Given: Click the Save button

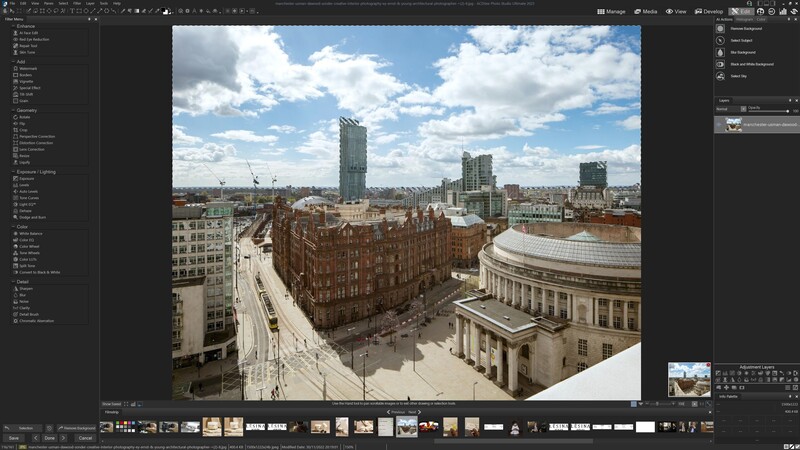Looking at the screenshot, I should [x=14, y=438].
